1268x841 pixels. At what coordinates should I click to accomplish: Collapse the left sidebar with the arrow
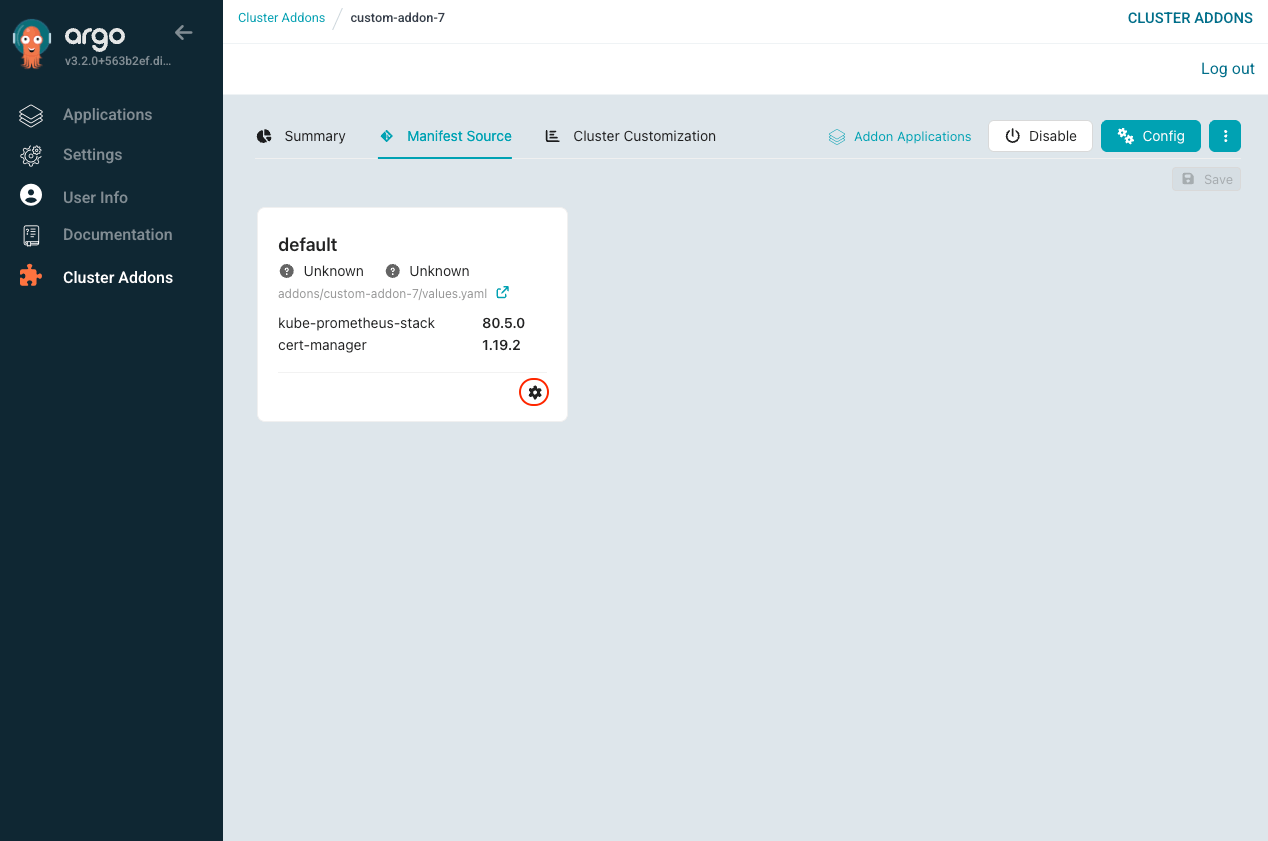pyautogui.click(x=183, y=32)
